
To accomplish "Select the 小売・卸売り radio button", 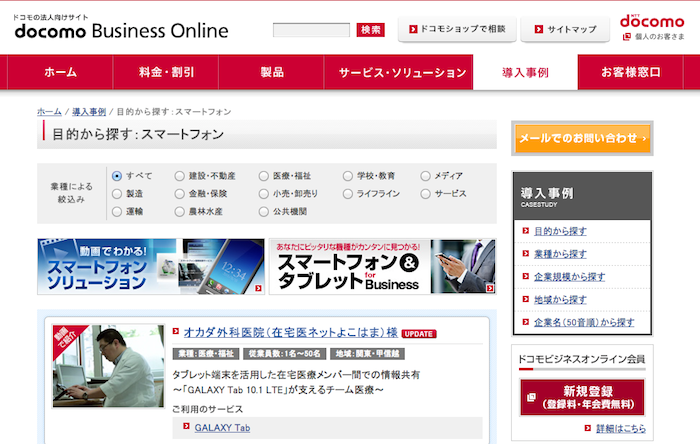I will coord(264,194).
